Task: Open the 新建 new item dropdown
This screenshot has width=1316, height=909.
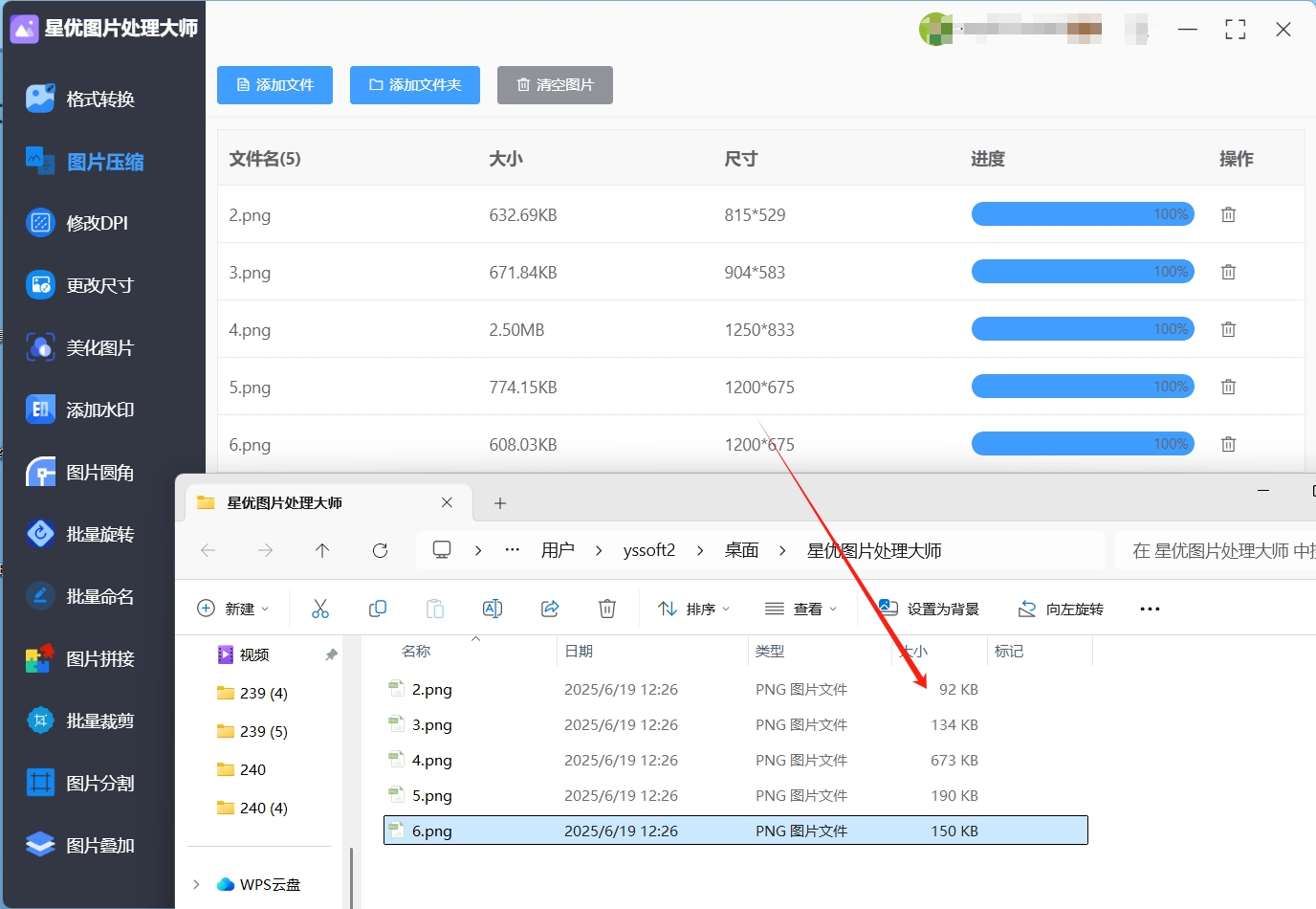Action: click(x=232, y=609)
